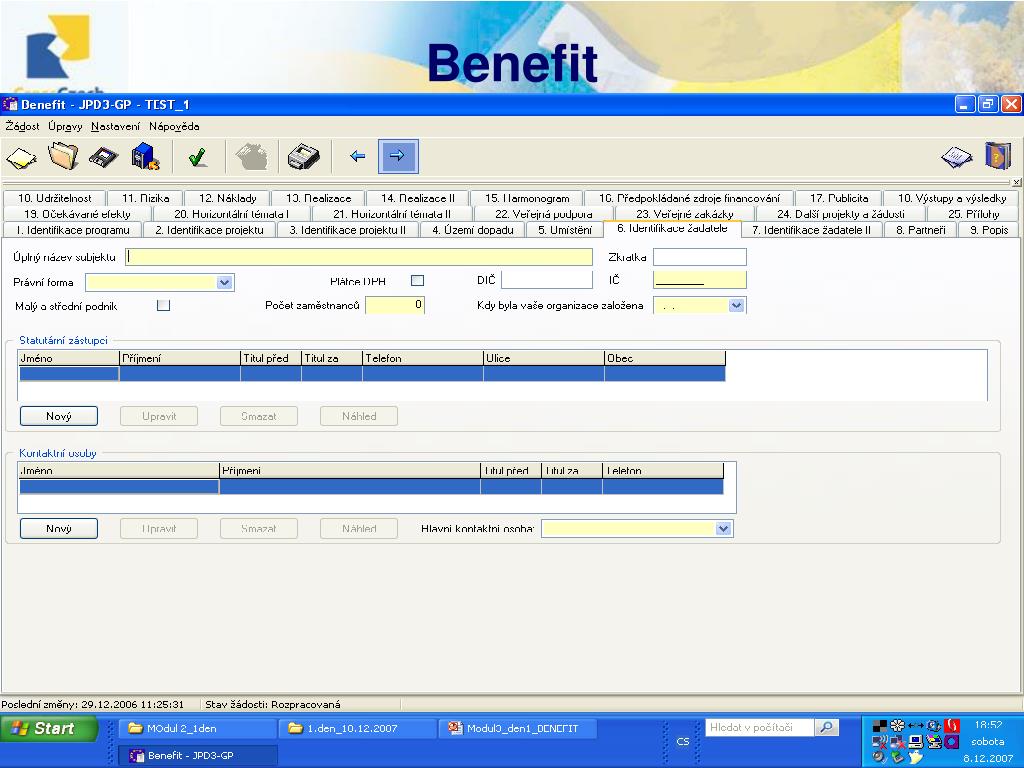Viewport: 1024px width, 768px height.
Task: Switch to the 5. Umístění tab
Action: pos(565,230)
